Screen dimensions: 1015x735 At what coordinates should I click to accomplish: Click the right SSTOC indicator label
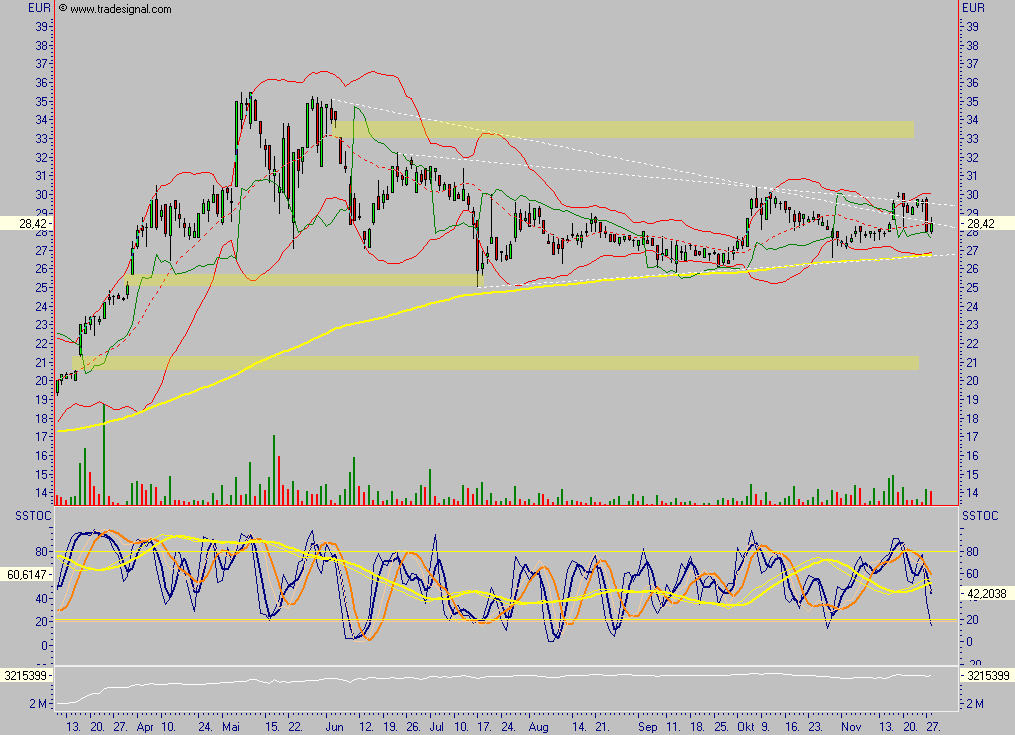(x=979, y=515)
